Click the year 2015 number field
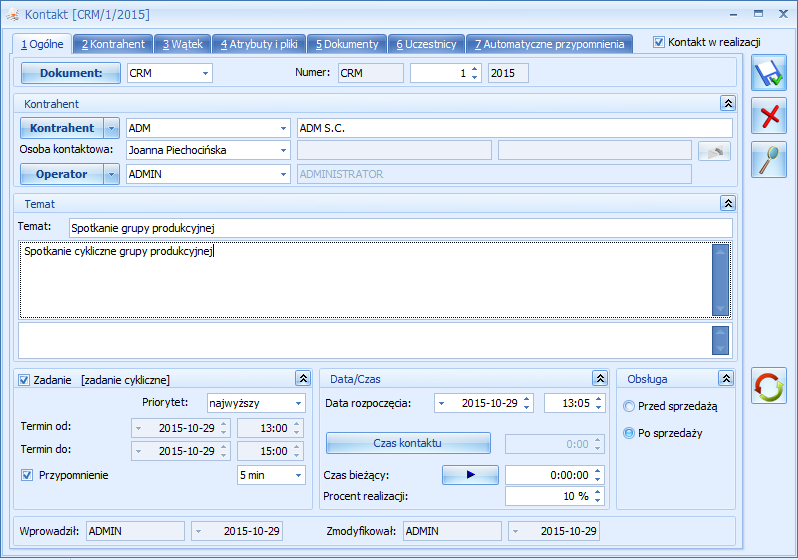798x560 pixels. tap(508, 73)
